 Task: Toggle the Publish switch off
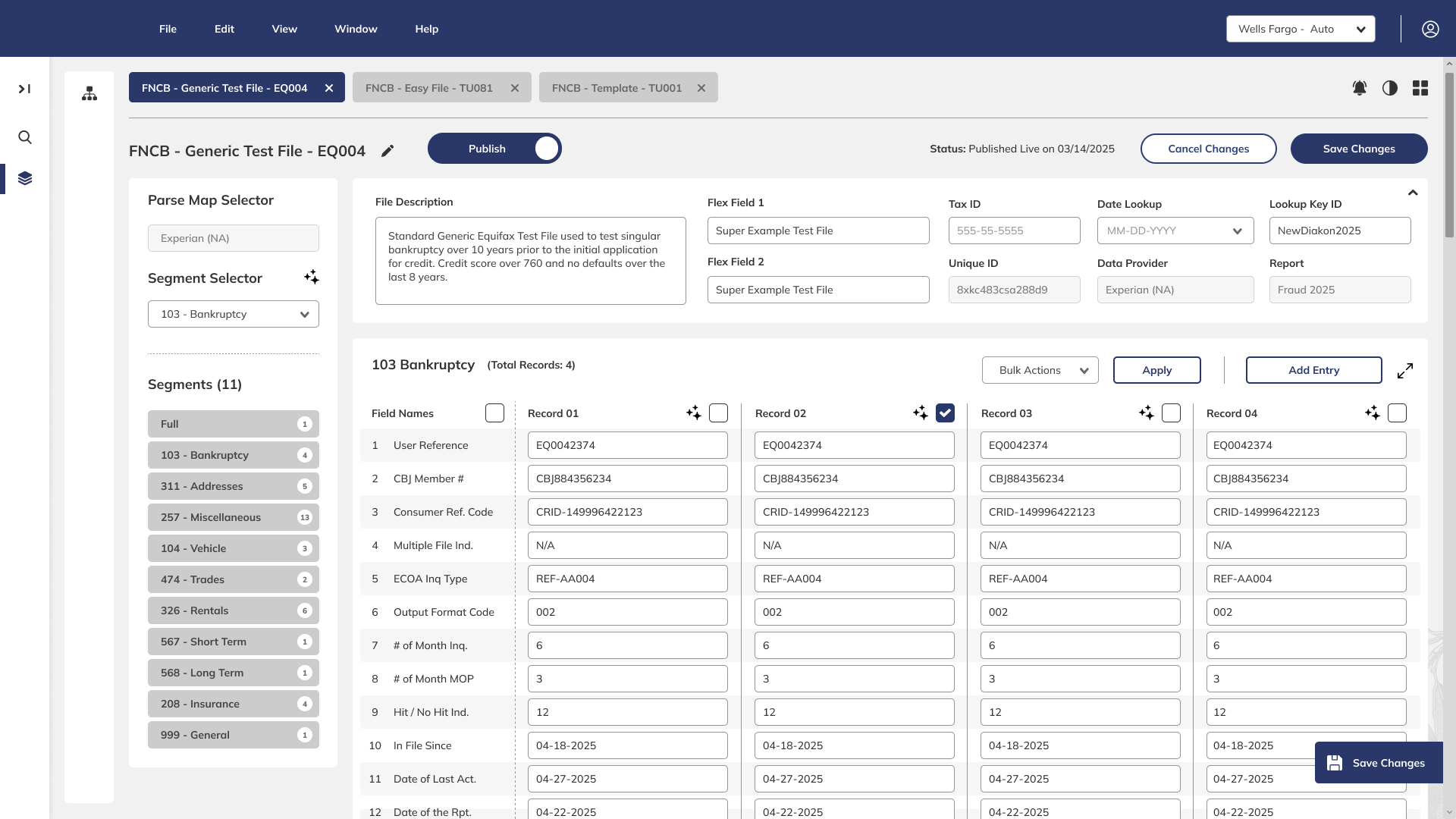point(547,148)
